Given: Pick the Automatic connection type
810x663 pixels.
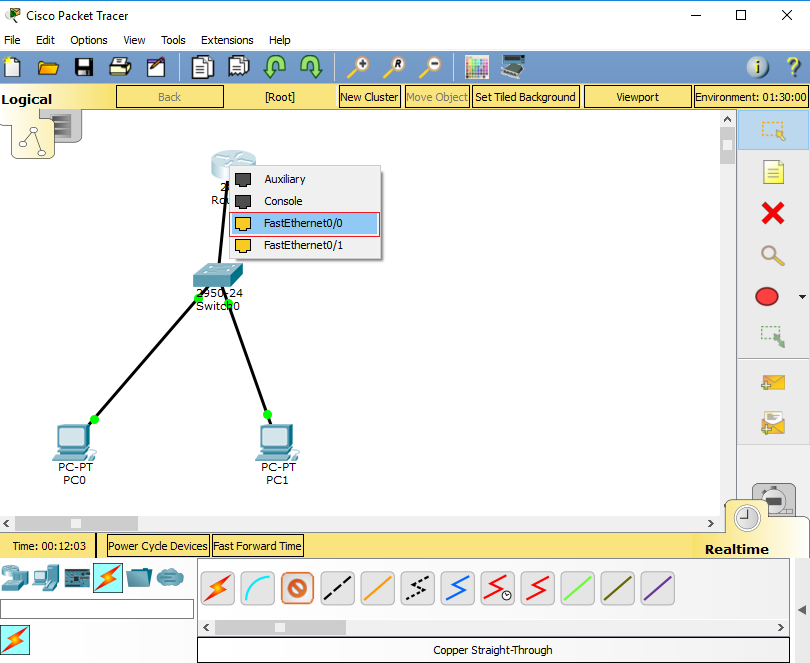Looking at the screenshot, I should point(218,588).
